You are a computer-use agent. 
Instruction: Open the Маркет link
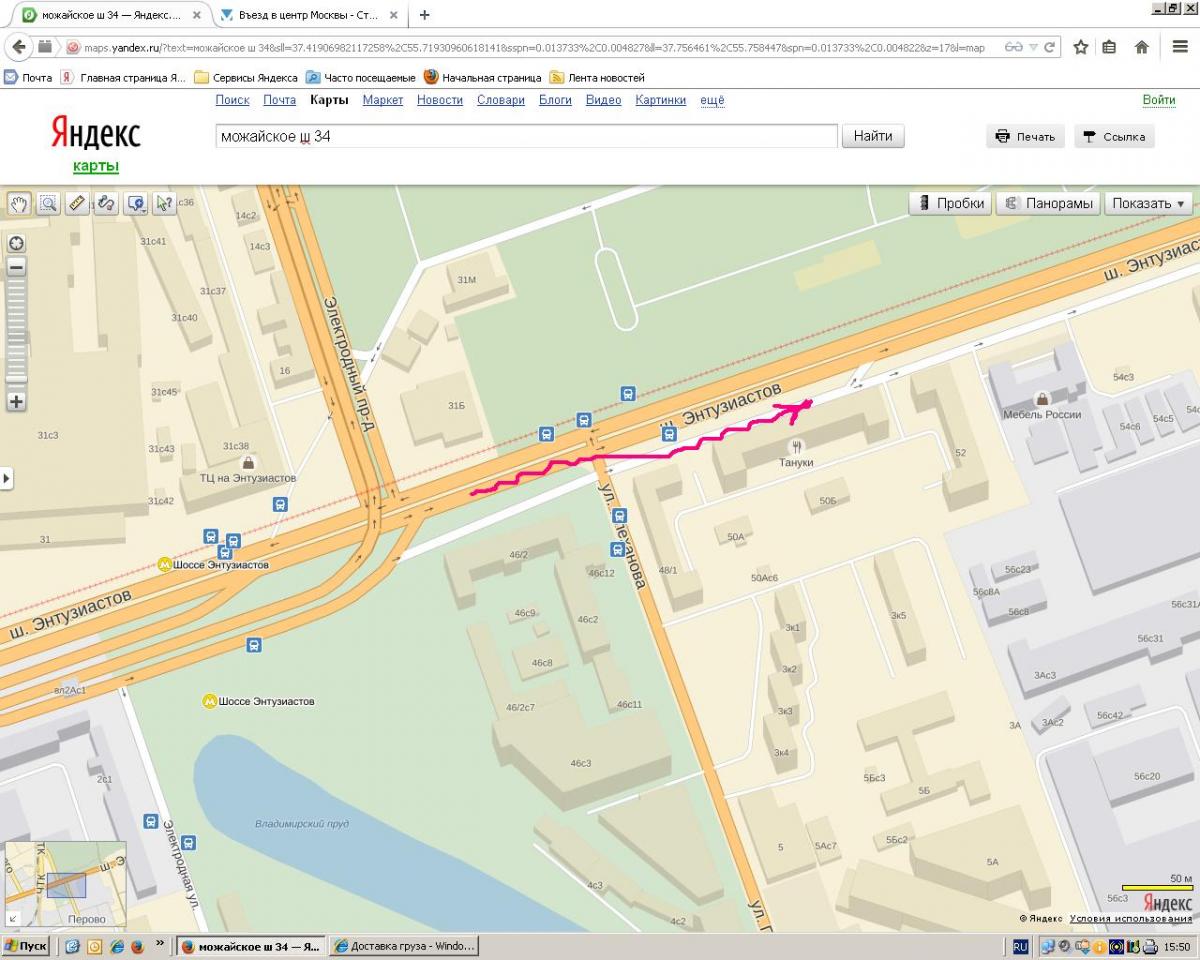click(x=383, y=100)
